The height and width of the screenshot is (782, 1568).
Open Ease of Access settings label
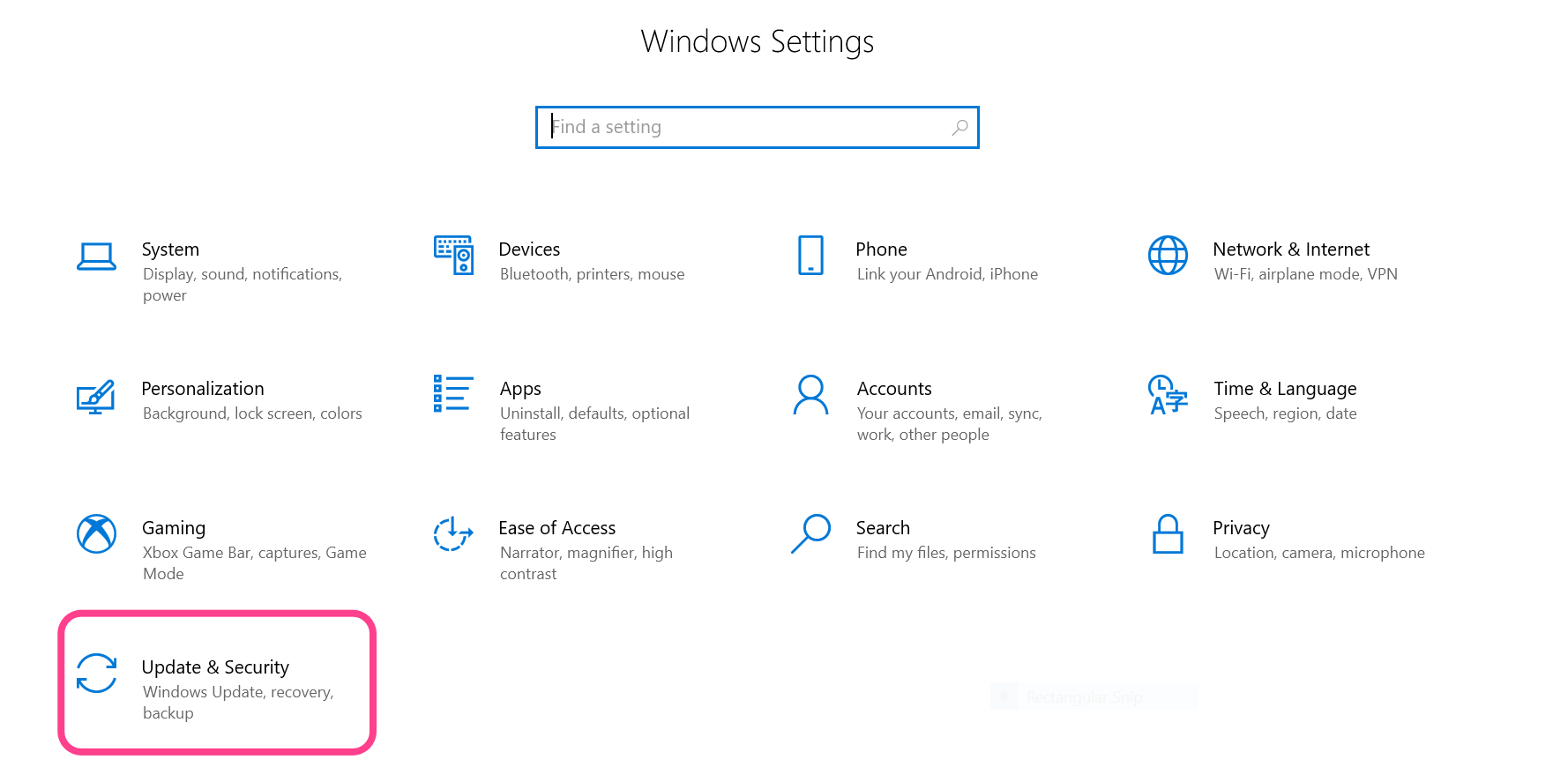click(x=556, y=528)
